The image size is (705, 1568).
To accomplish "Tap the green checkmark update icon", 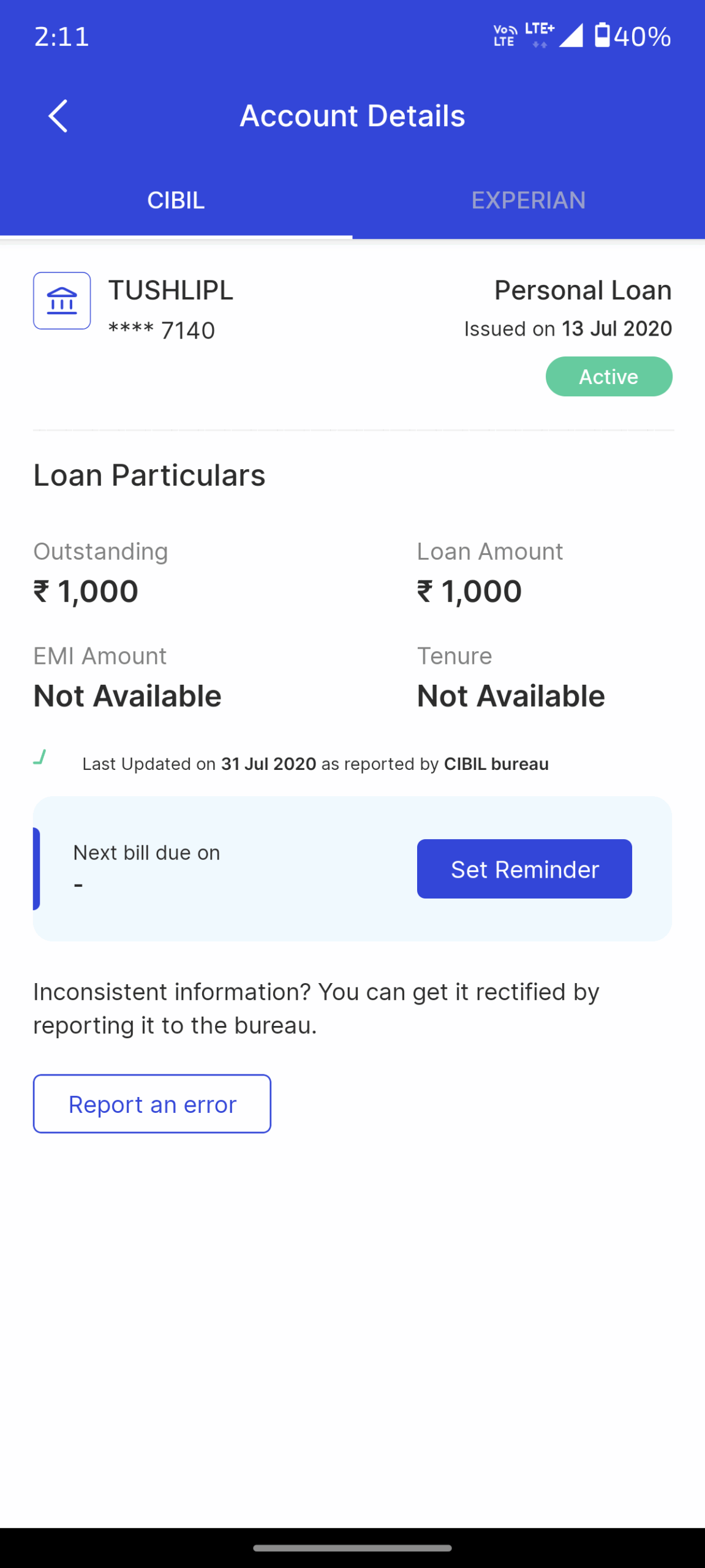I will pos(40,758).
